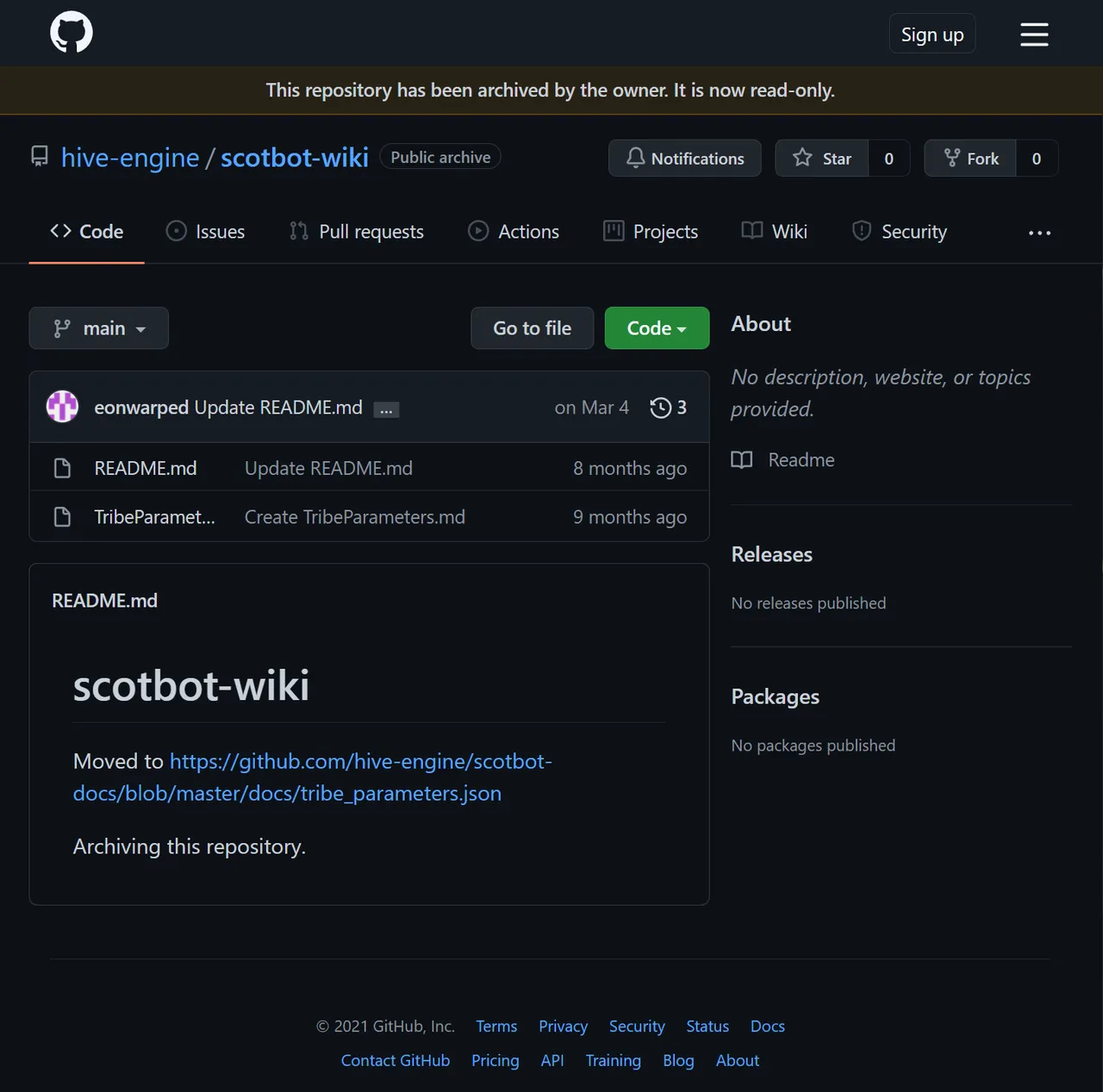
Task: Open the latest commit message Update README.md
Action: (278, 408)
